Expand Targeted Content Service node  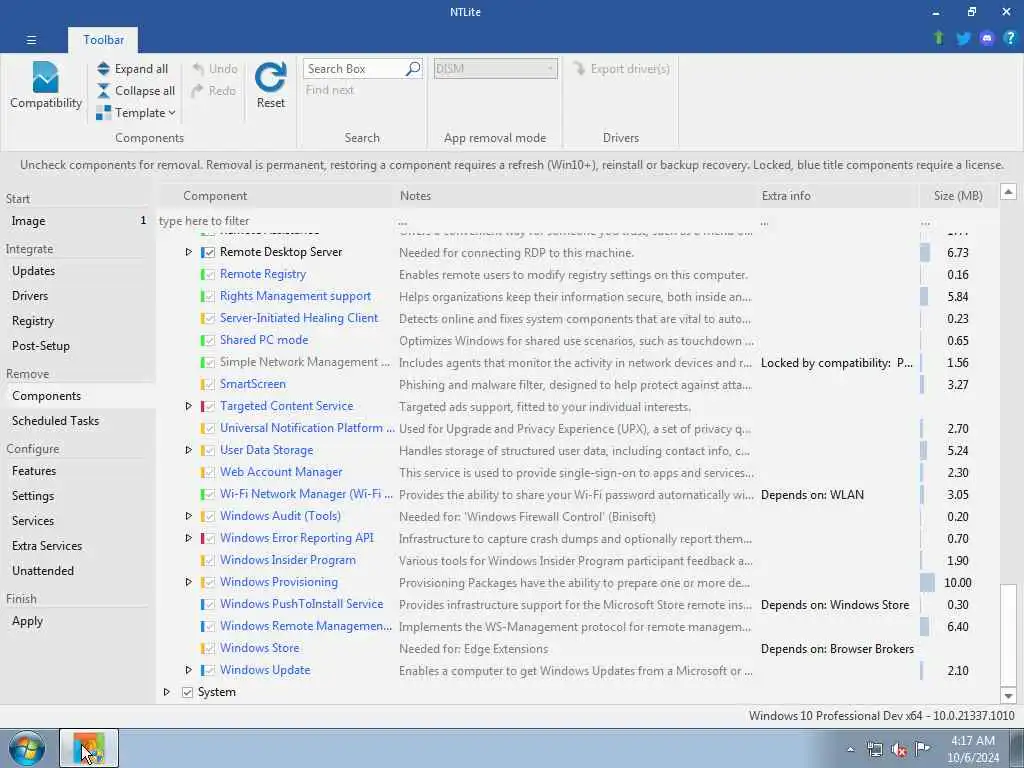tap(188, 406)
